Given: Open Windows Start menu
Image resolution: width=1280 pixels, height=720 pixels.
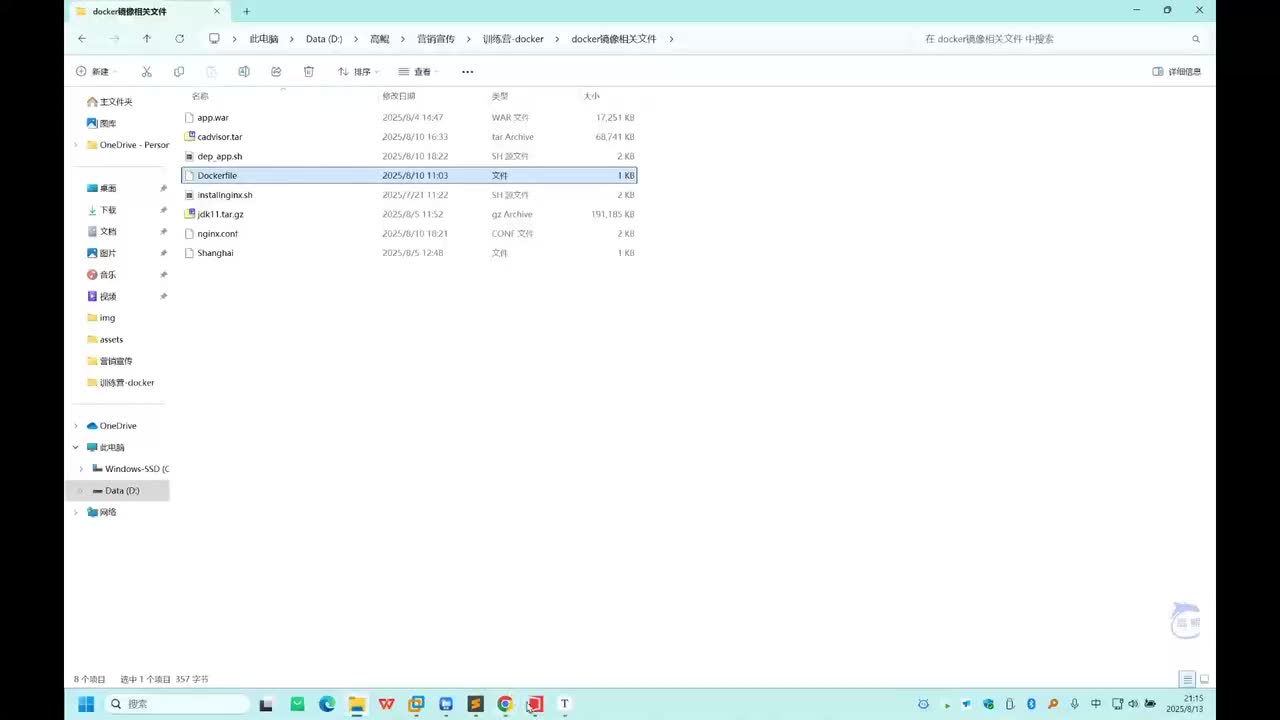Looking at the screenshot, I should point(86,704).
